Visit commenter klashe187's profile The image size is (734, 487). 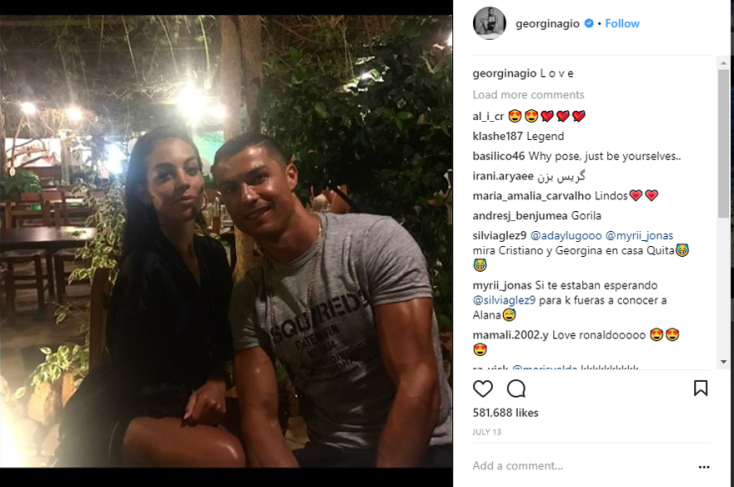coord(498,136)
